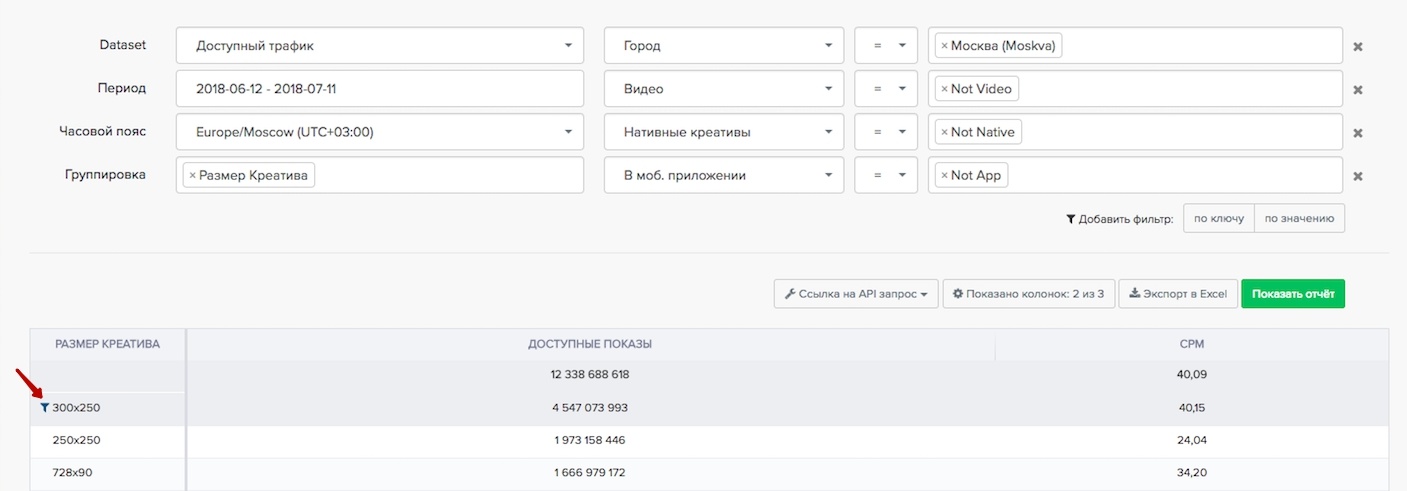The width and height of the screenshot is (1407, 491).
Task: Click Показано колонок: 2 из 3
Action: click(x=1028, y=294)
